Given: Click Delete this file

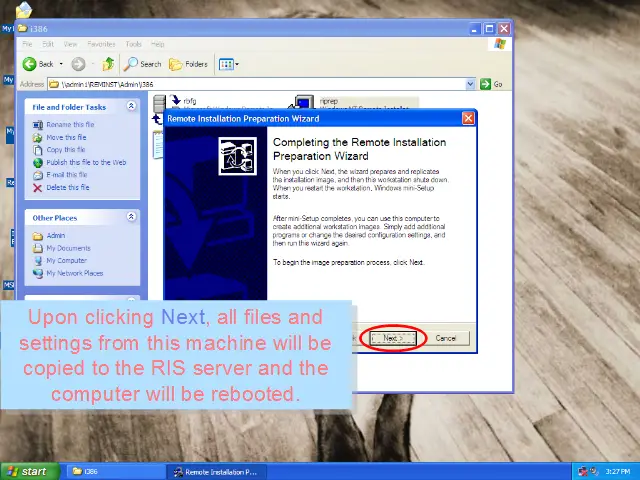Looking at the screenshot, I should pos(68,187).
